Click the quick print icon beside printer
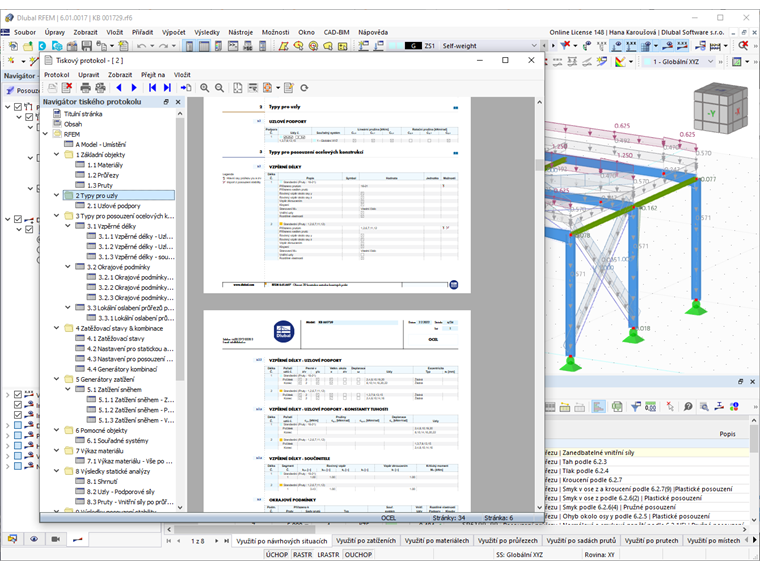Viewport: 760px width, 570px height. coord(101,88)
